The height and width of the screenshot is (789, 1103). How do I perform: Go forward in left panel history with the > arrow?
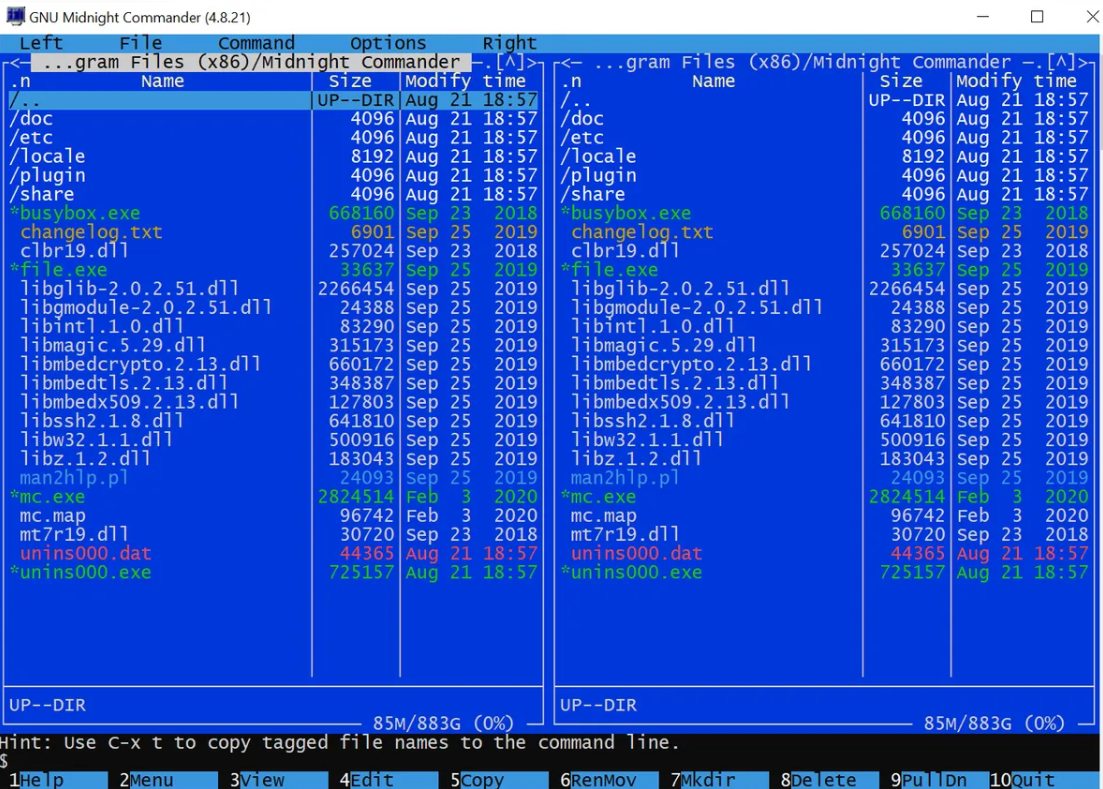[x=532, y=63]
